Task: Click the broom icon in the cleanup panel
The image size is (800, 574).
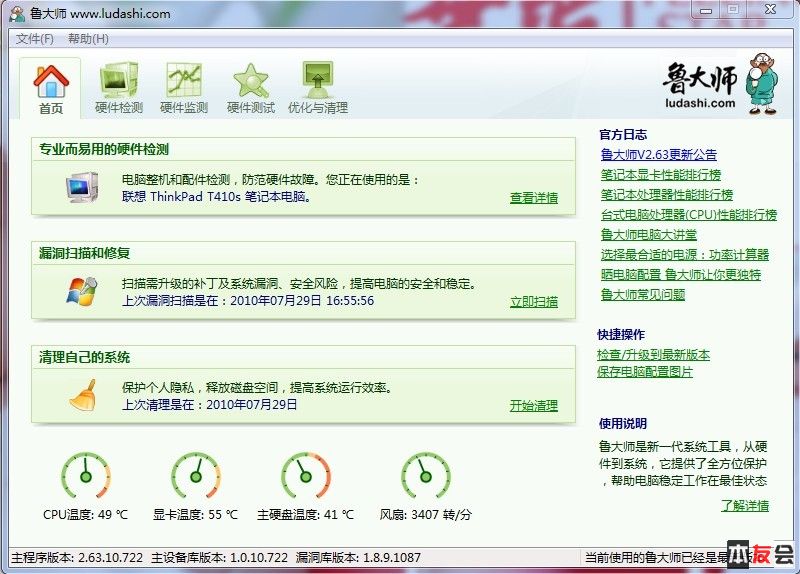Action: [83, 394]
